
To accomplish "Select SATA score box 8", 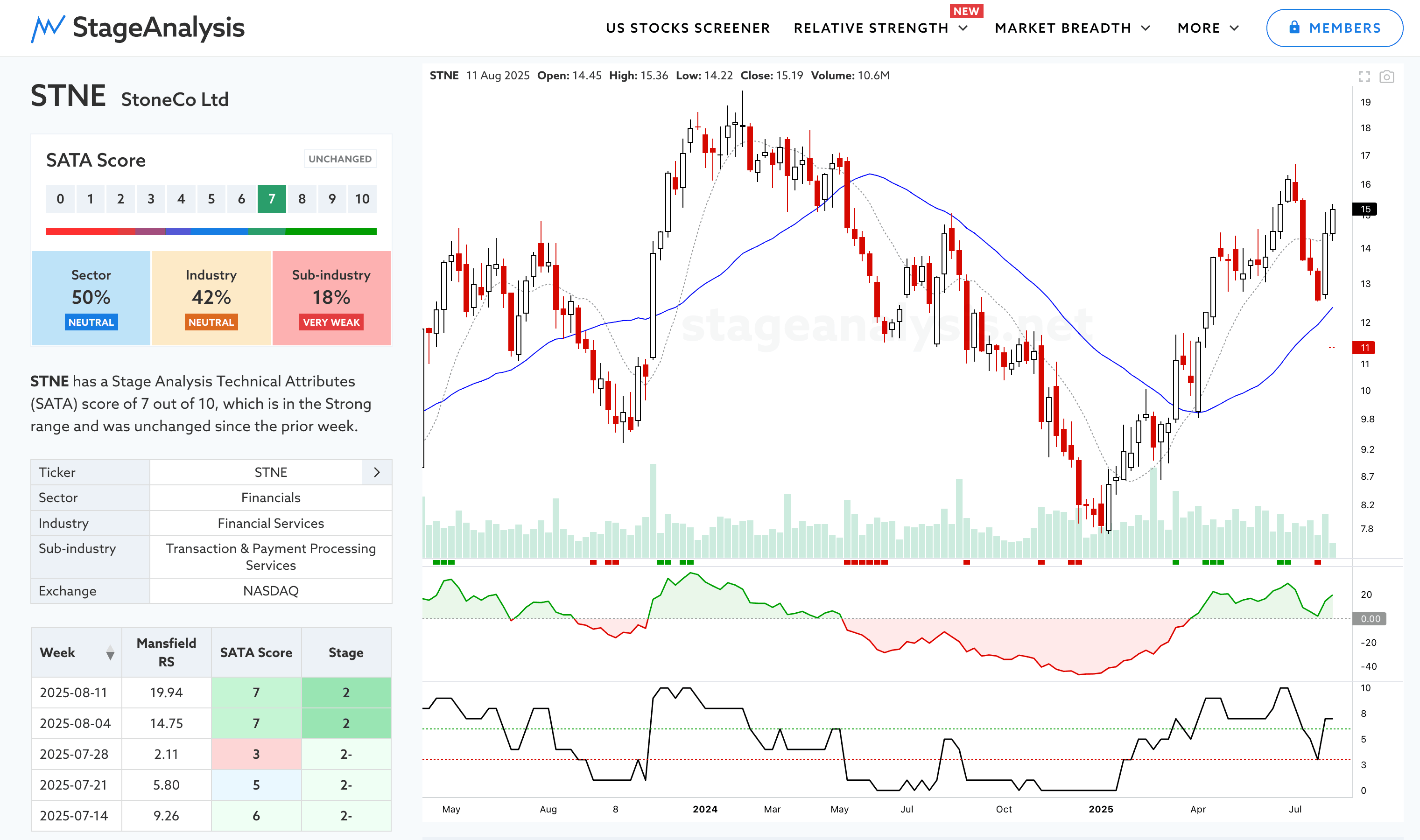I will point(302,199).
